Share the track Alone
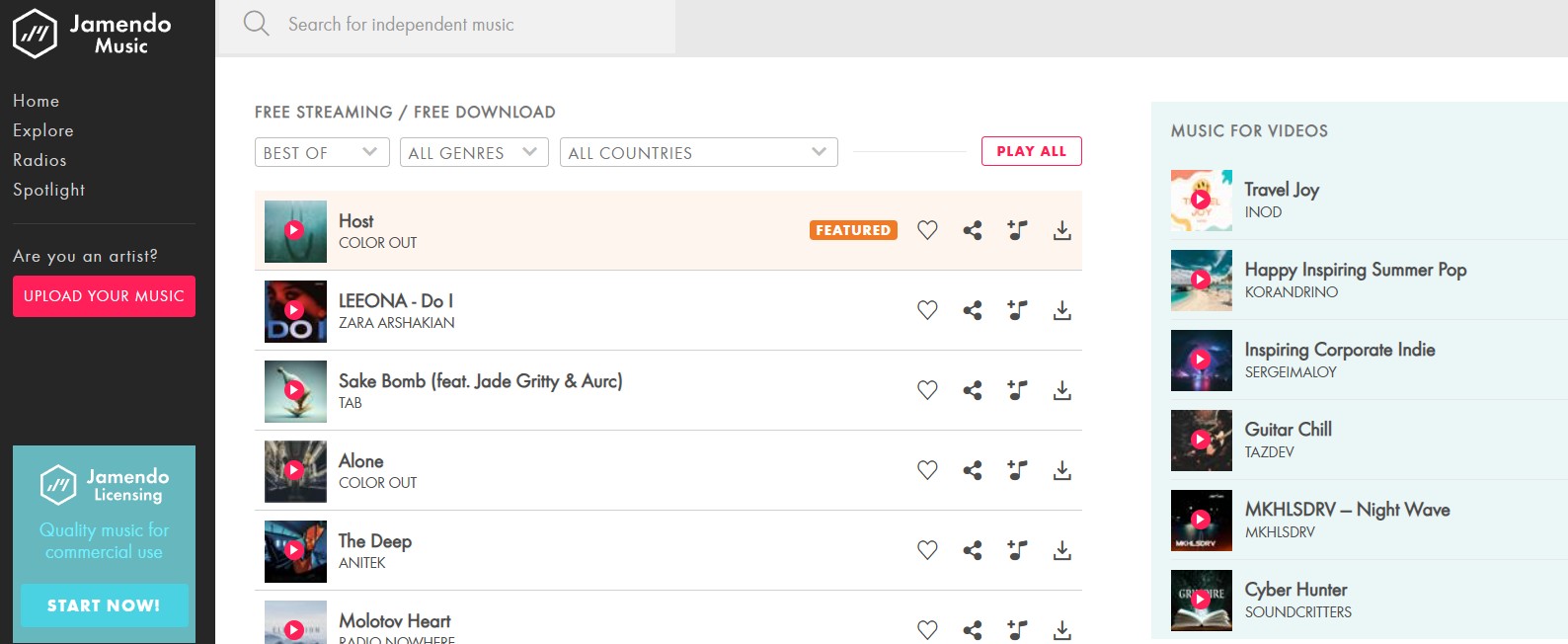The image size is (1568, 644). 973,470
